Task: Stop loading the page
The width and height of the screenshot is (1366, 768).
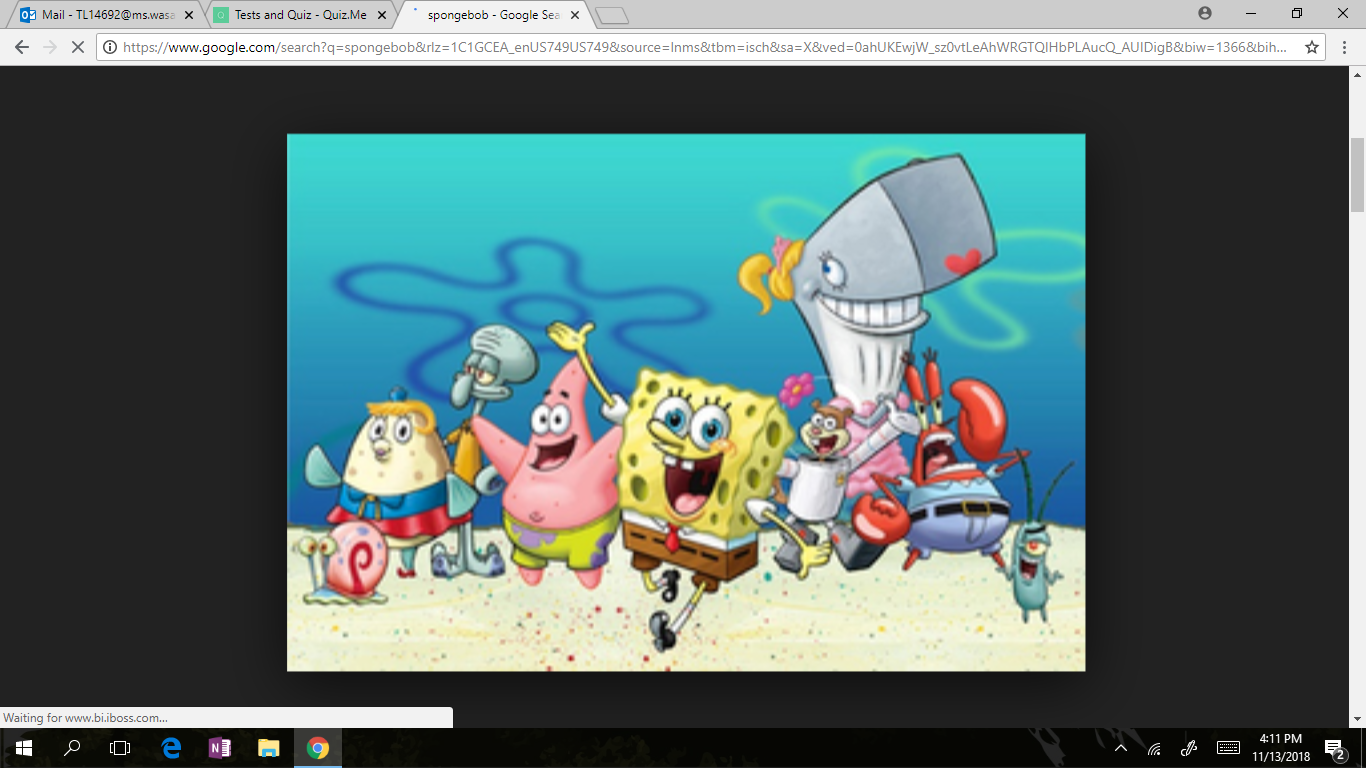Action: (78, 47)
